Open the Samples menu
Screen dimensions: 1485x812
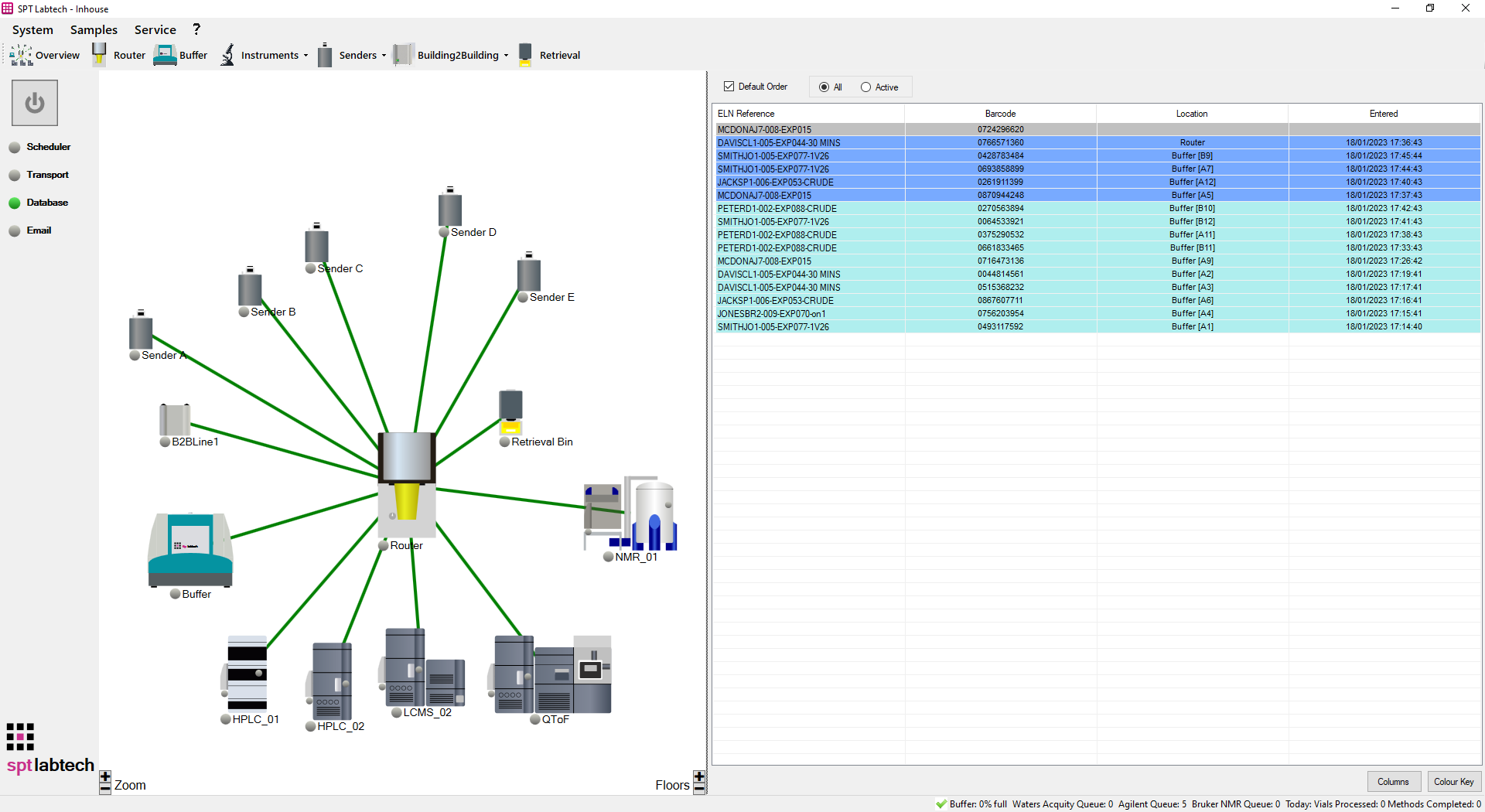pos(93,29)
